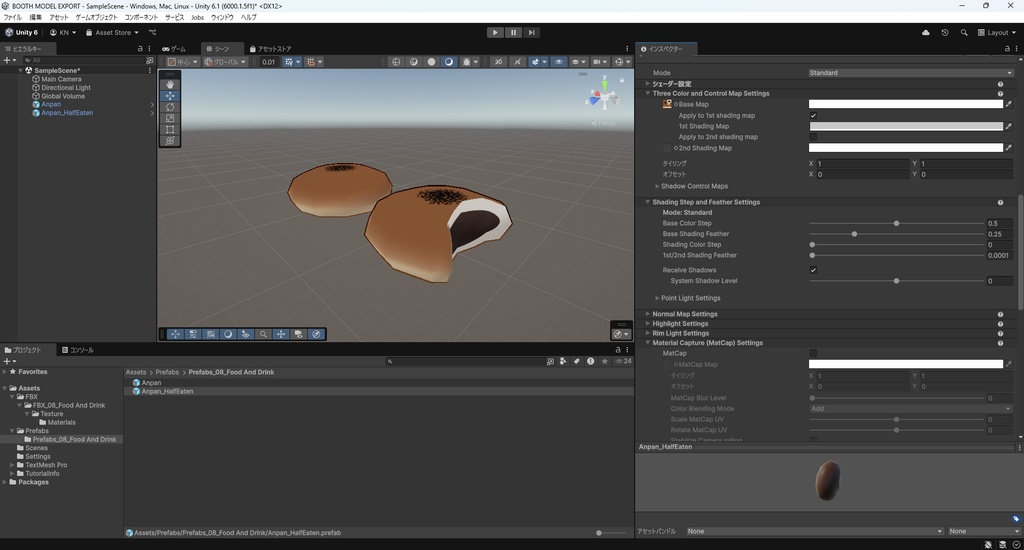
Task: Expand Shadow Control Maps section
Action: click(x=657, y=186)
